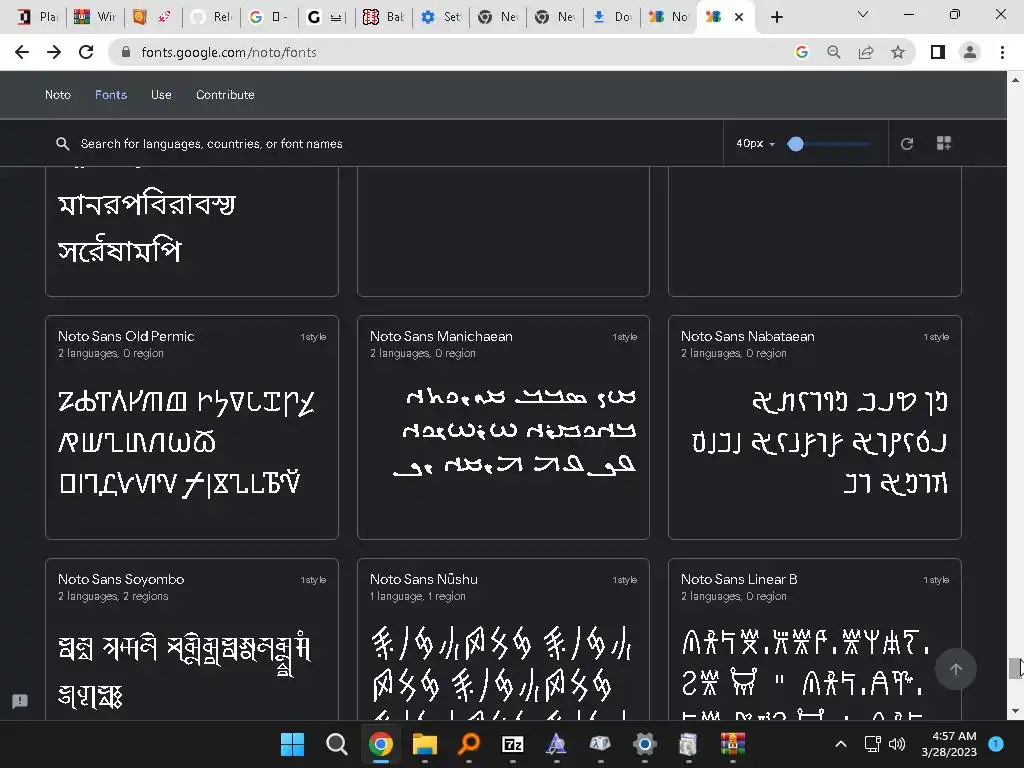Image resolution: width=1024 pixels, height=768 pixels.
Task: Launch 7-Zip from the taskbar
Action: pos(513,744)
